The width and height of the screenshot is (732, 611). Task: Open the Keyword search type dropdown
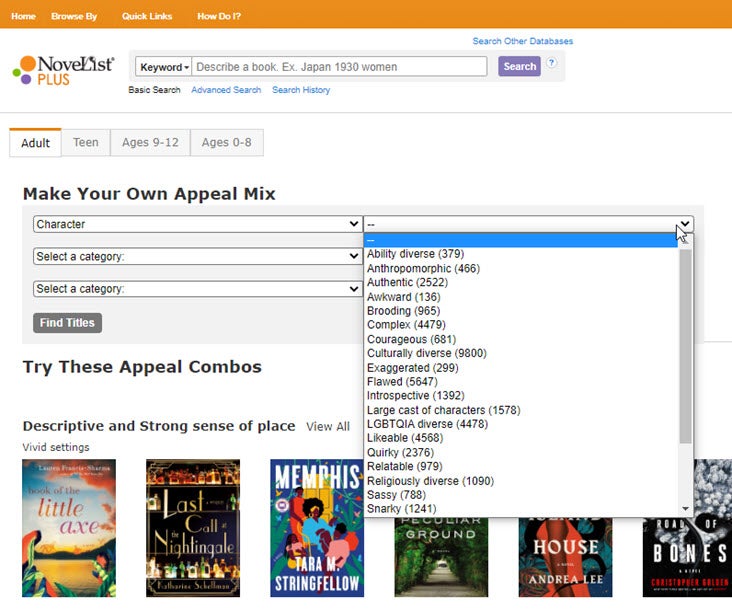point(163,67)
